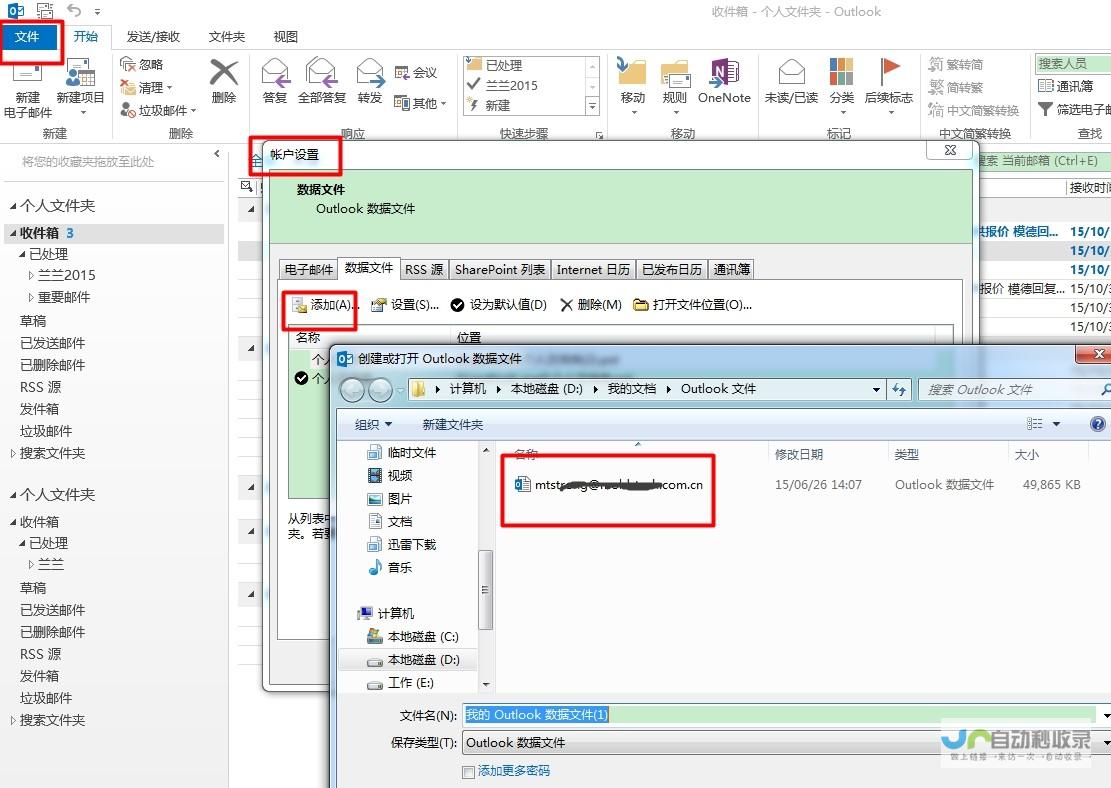
Task: Expand first Search Folders node
Action: [13, 454]
